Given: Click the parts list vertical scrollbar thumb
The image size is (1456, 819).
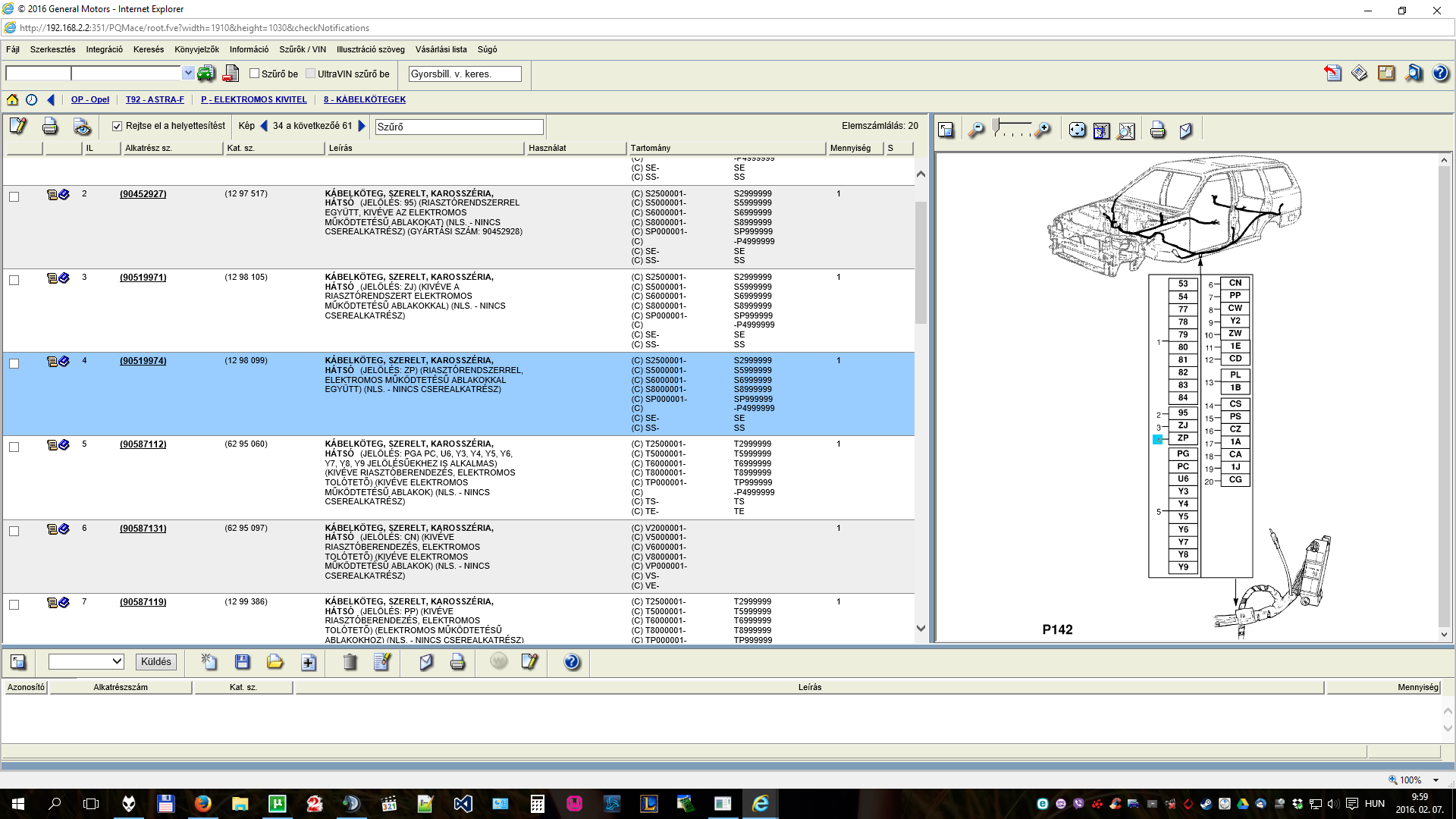Looking at the screenshot, I should pos(921,262).
